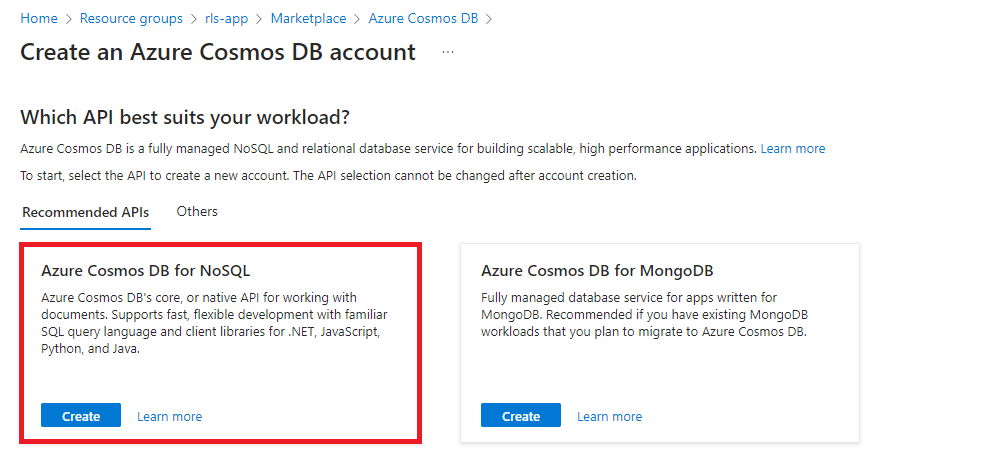Open Learn more link after service description
1002x462 pixels.
pos(792,149)
